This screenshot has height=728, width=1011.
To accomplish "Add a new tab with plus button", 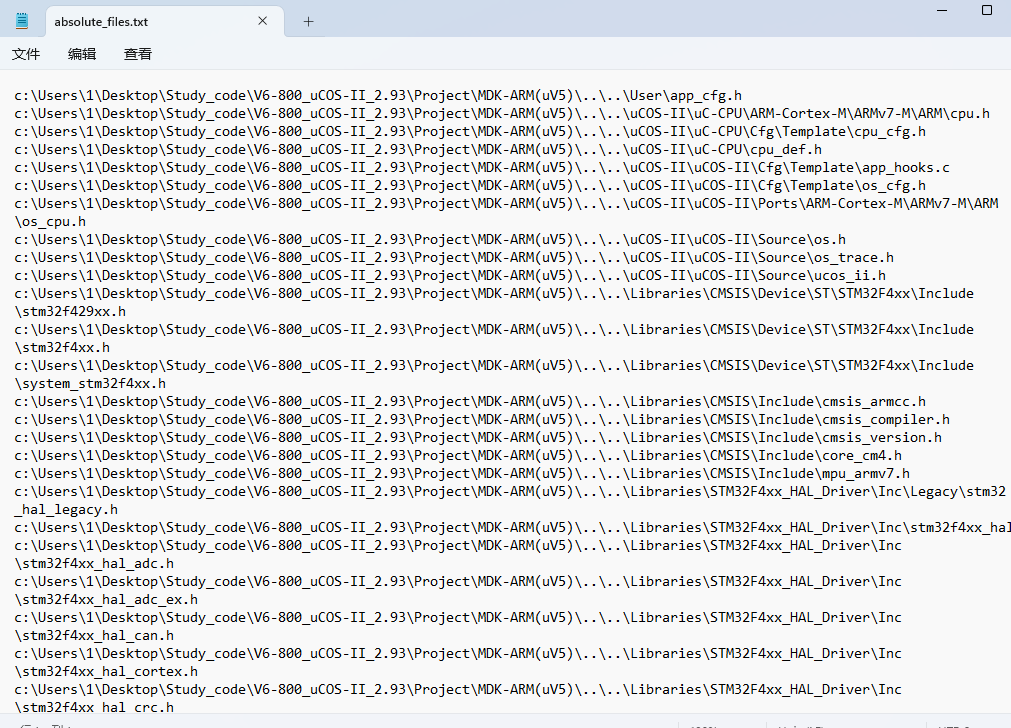I will (x=308, y=22).
